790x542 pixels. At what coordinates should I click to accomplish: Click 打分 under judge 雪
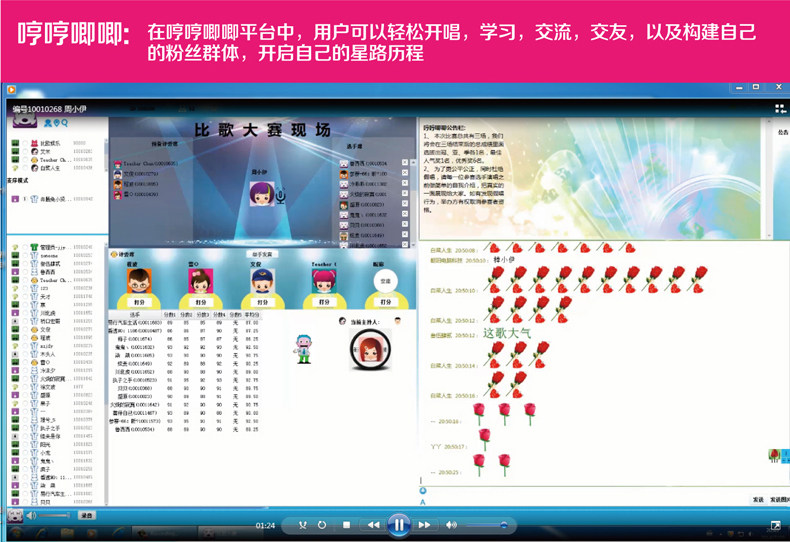pos(201,302)
